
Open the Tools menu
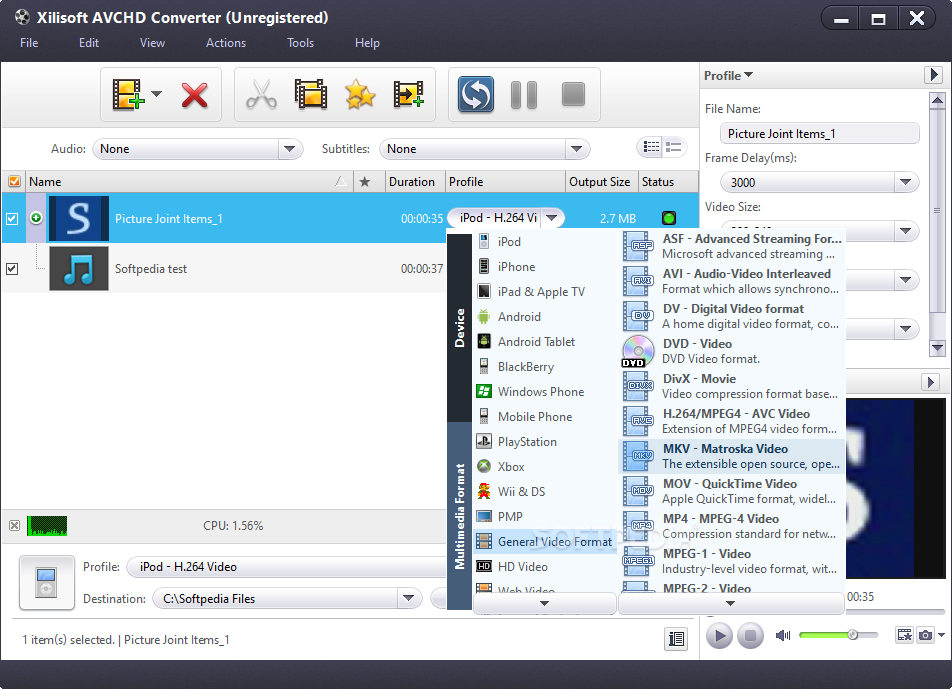point(301,42)
